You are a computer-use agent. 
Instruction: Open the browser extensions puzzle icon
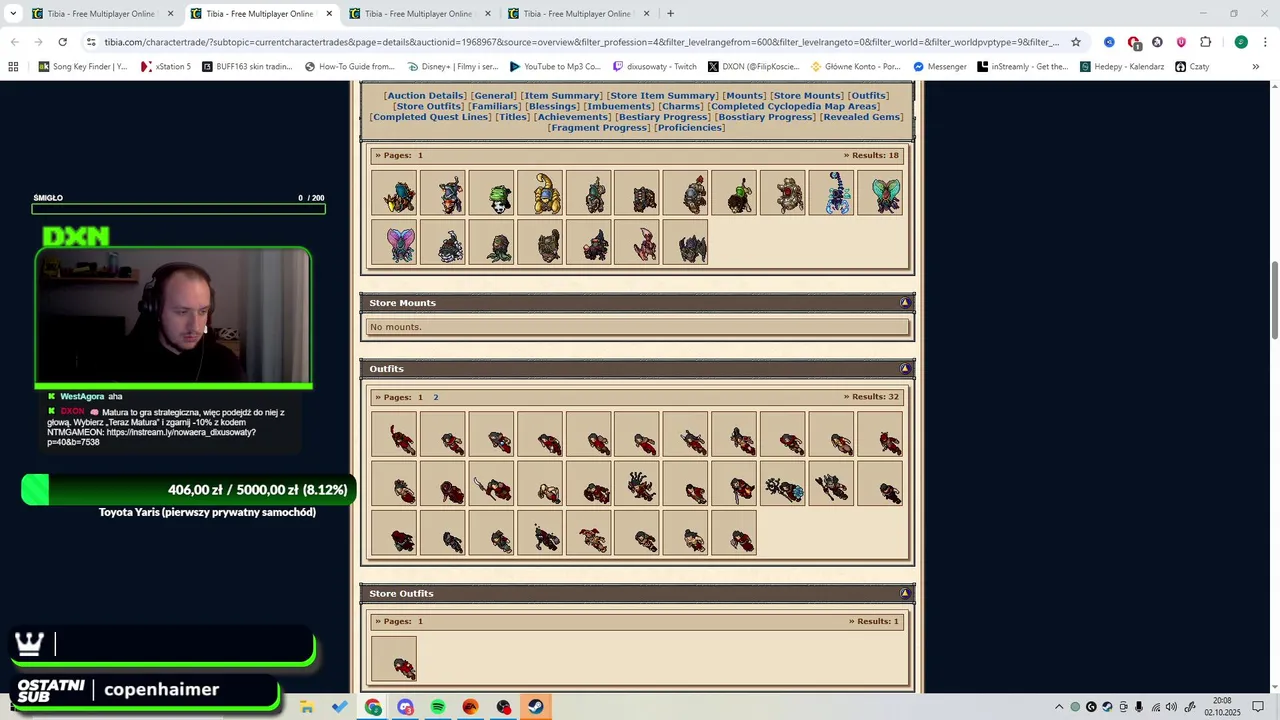pyautogui.click(x=1205, y=42)
